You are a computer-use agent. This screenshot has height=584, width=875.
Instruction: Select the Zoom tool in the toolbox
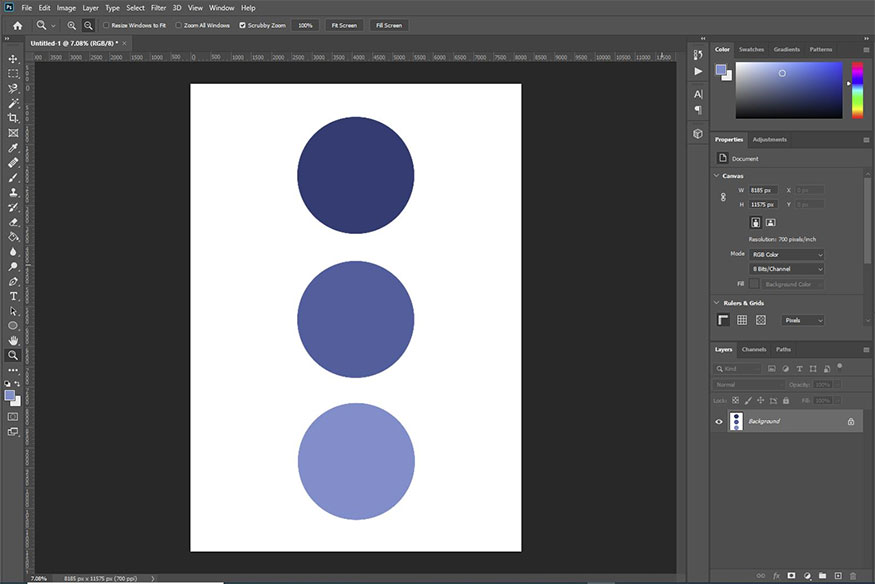point(13,355)
